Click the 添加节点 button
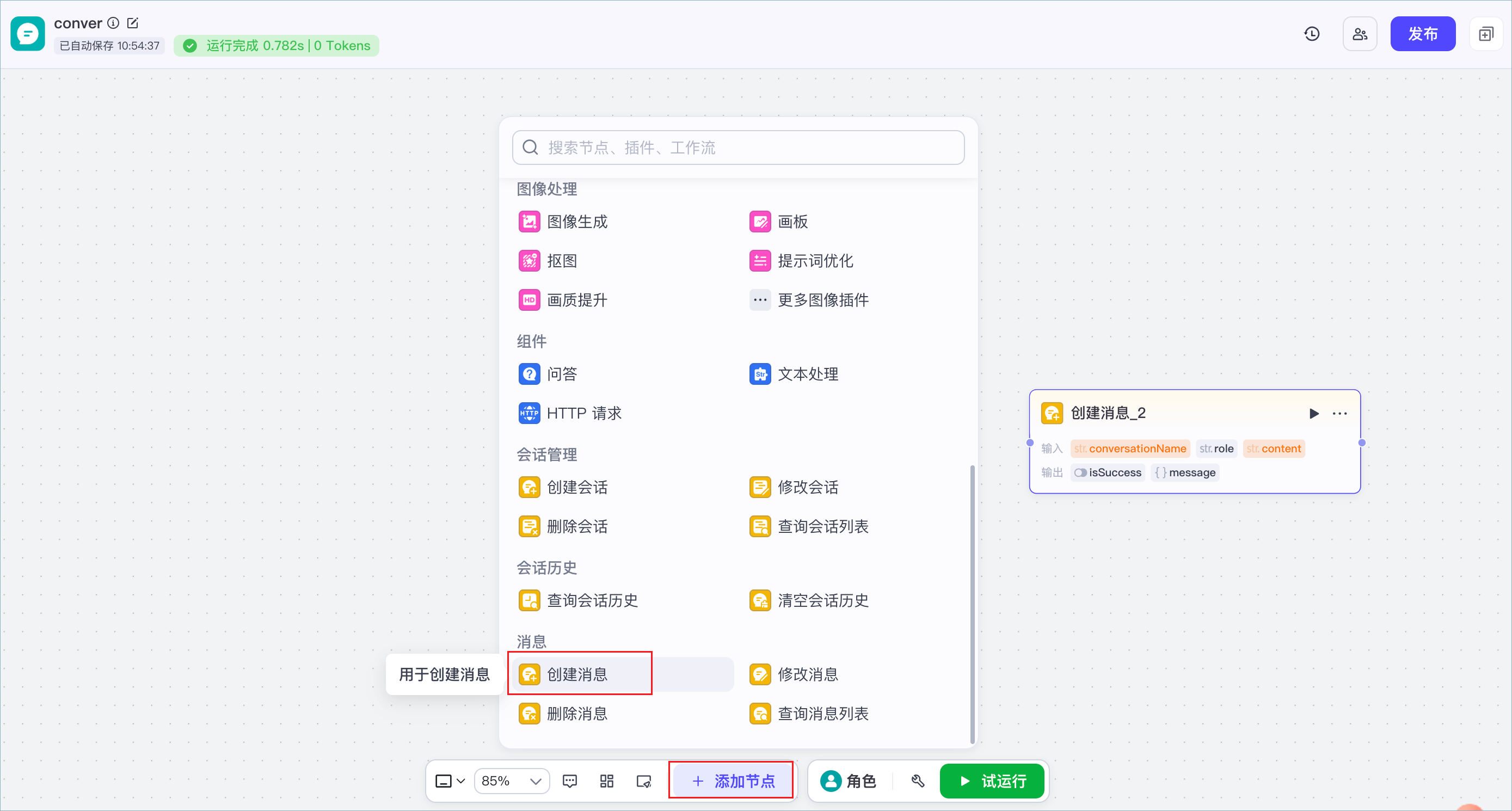 [x=733, y=781]
